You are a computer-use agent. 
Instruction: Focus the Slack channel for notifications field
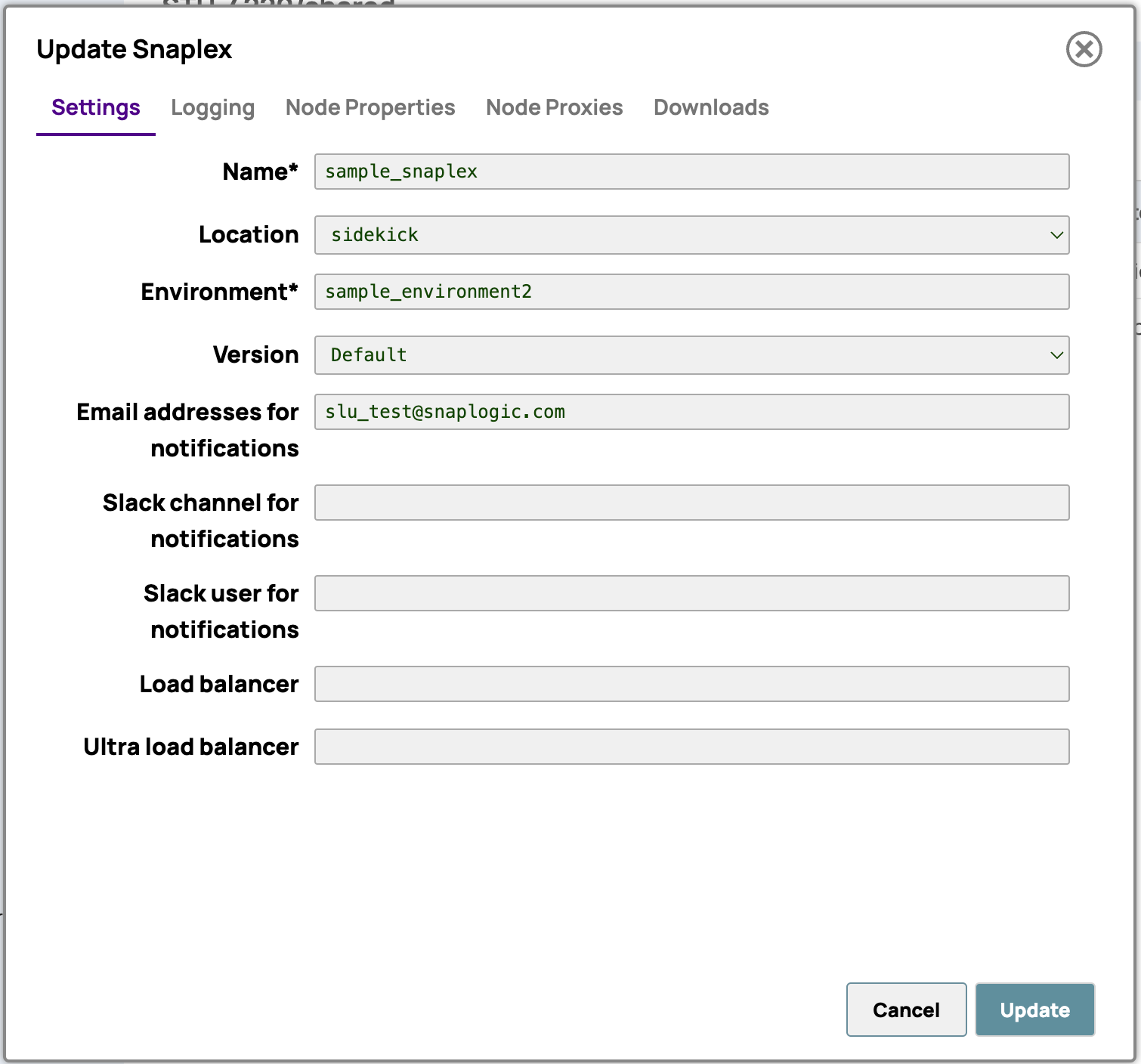point(691,503)
